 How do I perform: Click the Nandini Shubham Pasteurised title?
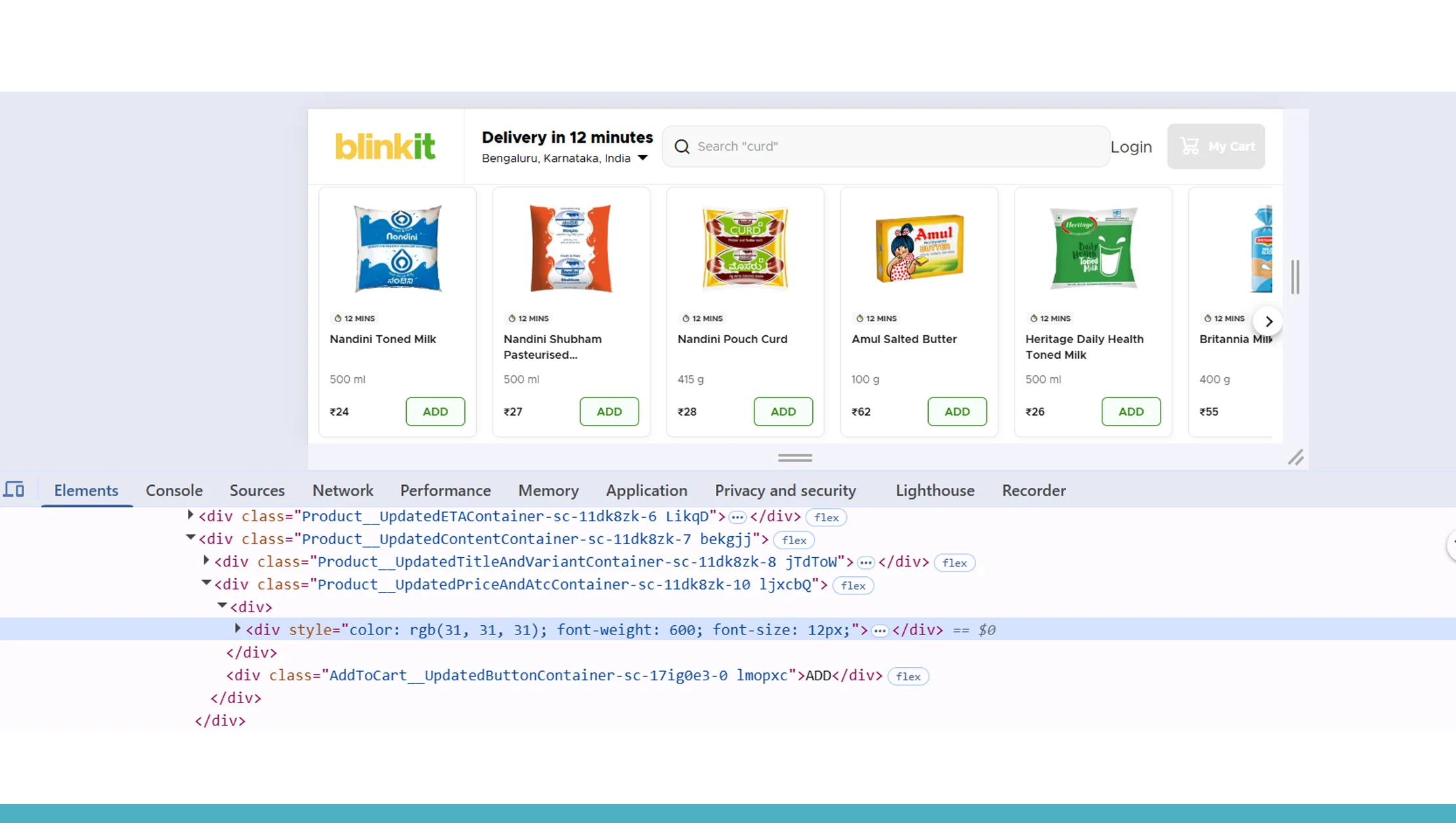pos(552,347)
